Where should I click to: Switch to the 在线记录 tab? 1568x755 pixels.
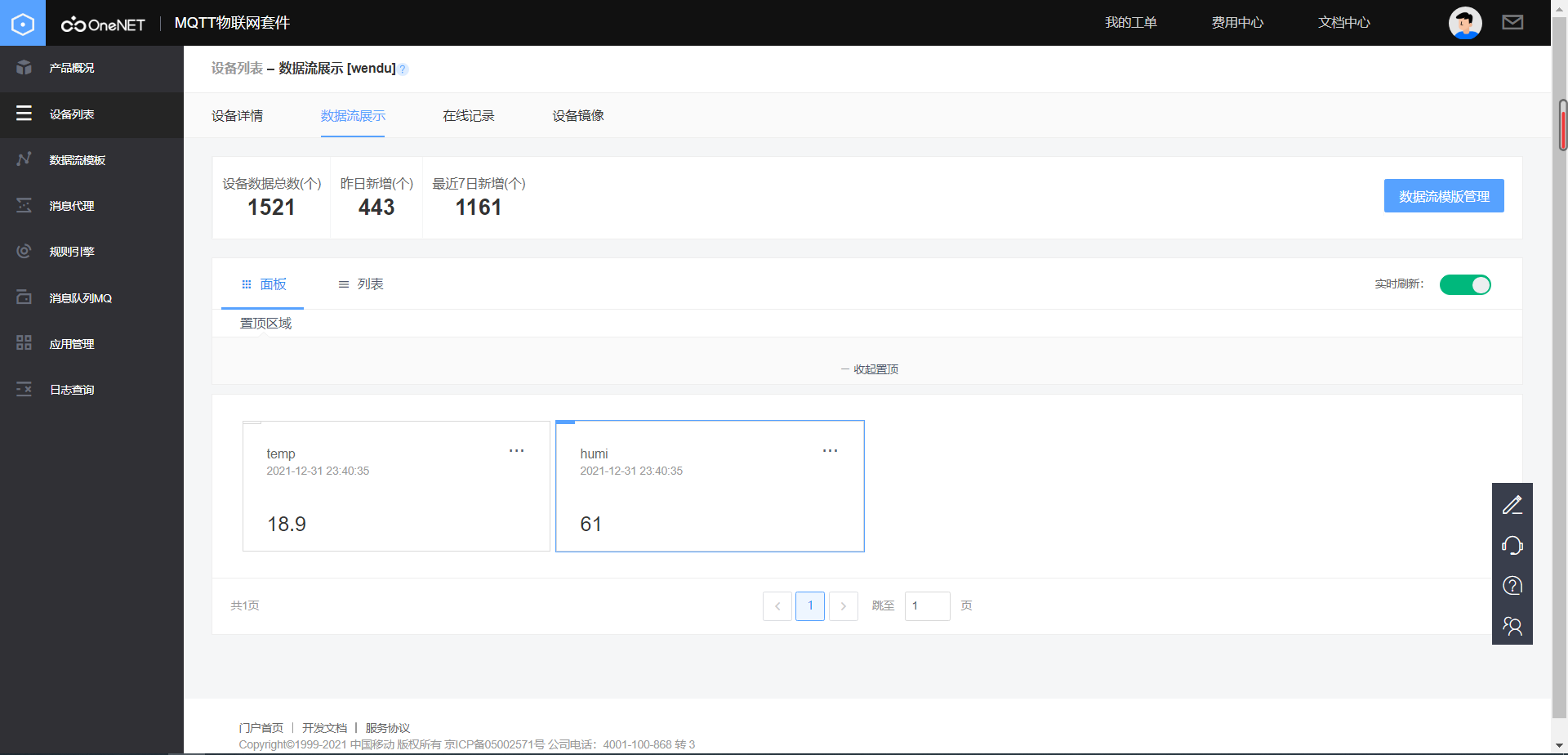point(469,116)
